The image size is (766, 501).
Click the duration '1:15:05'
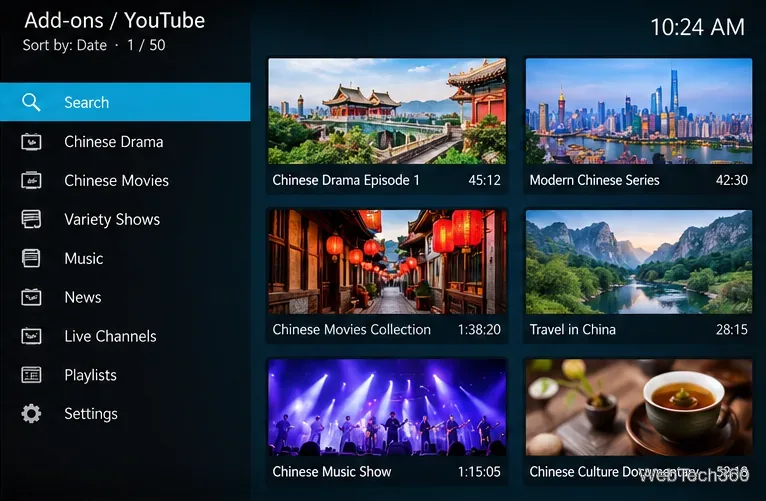click(479, 472)
